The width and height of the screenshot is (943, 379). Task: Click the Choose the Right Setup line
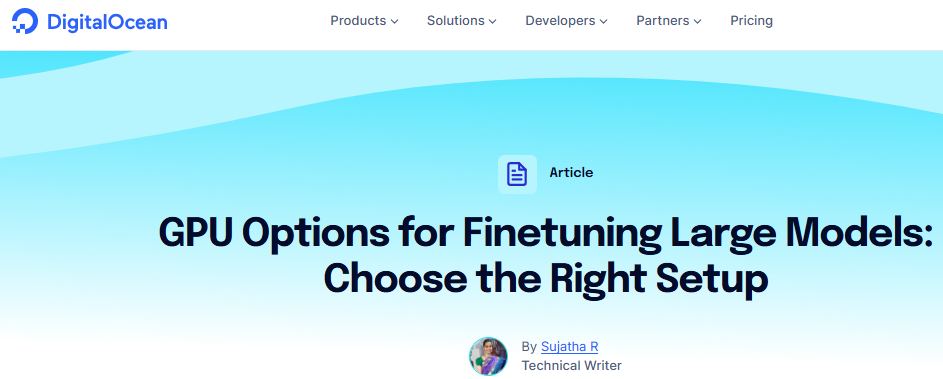coord(546,279)
